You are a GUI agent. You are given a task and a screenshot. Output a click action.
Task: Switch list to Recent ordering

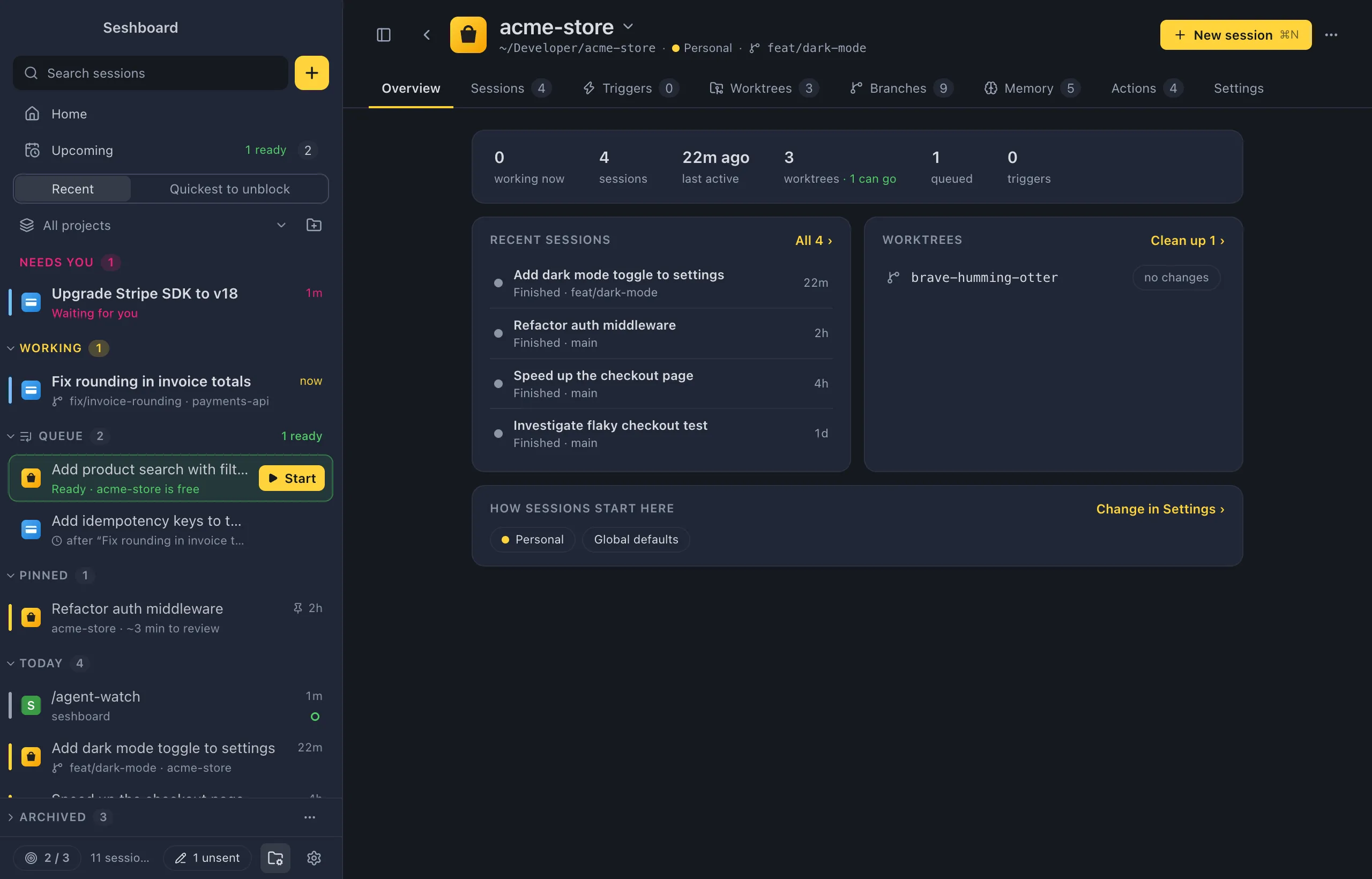pos(72,189)
